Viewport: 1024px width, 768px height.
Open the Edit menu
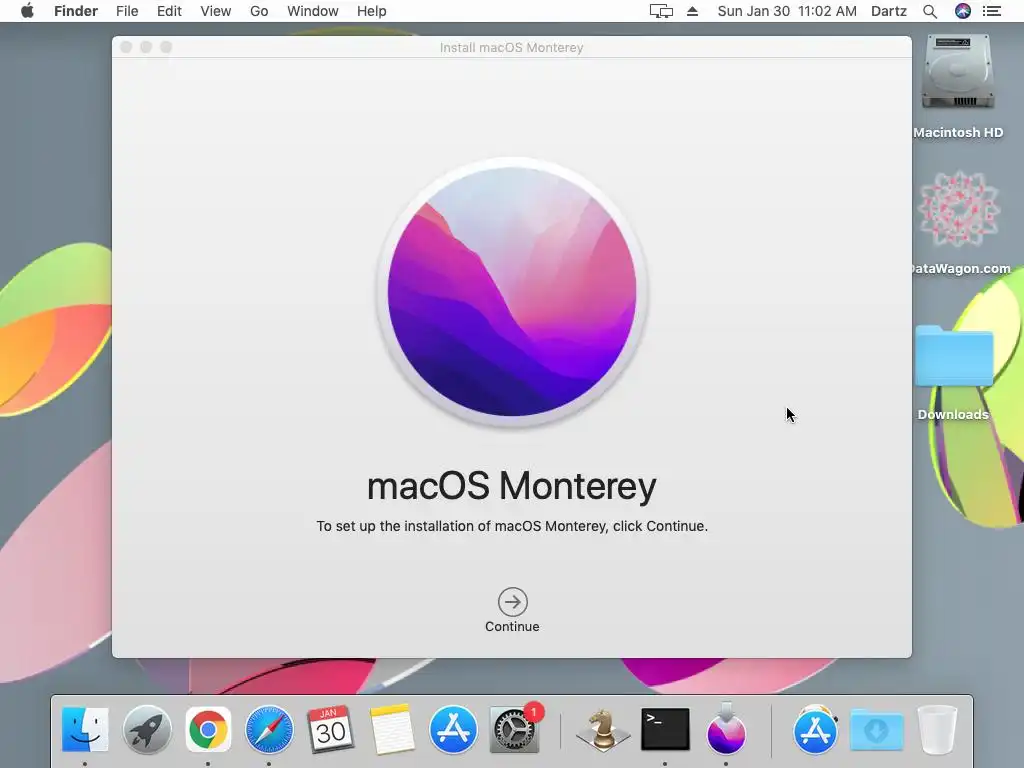(x=169, y=11)
